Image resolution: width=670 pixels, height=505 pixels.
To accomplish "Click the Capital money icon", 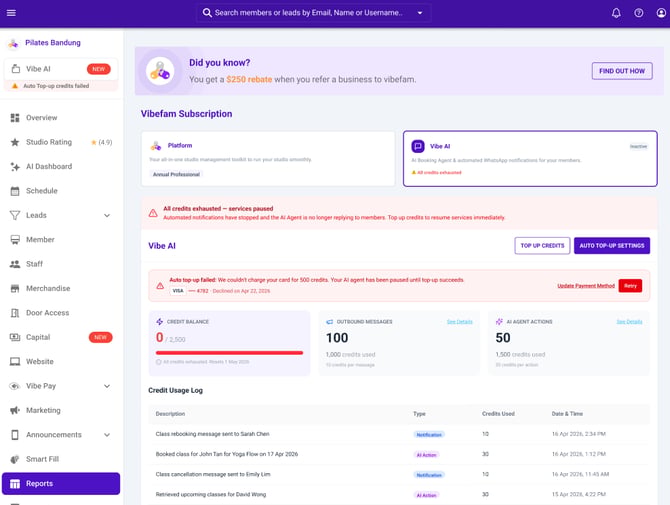I will tap(15, 337).
